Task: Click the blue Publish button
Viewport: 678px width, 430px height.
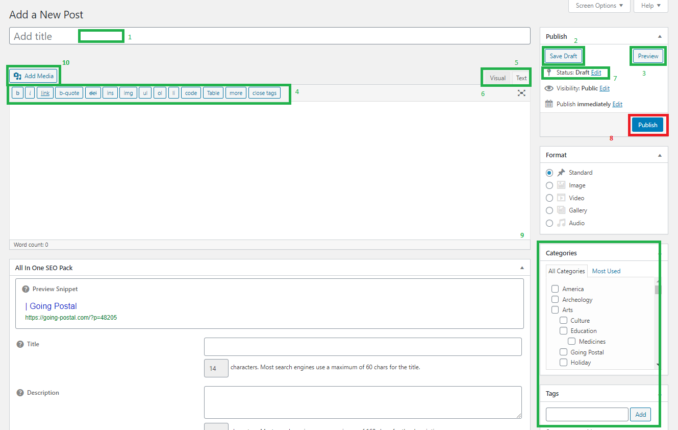Action: [x=647, y=125]
